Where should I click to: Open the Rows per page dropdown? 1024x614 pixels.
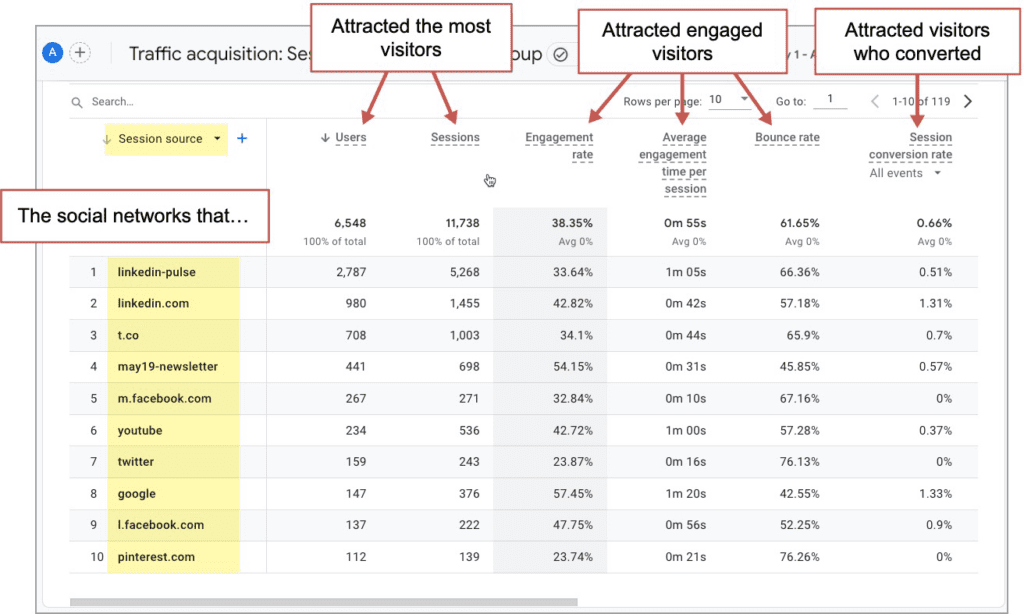[736, 100]
